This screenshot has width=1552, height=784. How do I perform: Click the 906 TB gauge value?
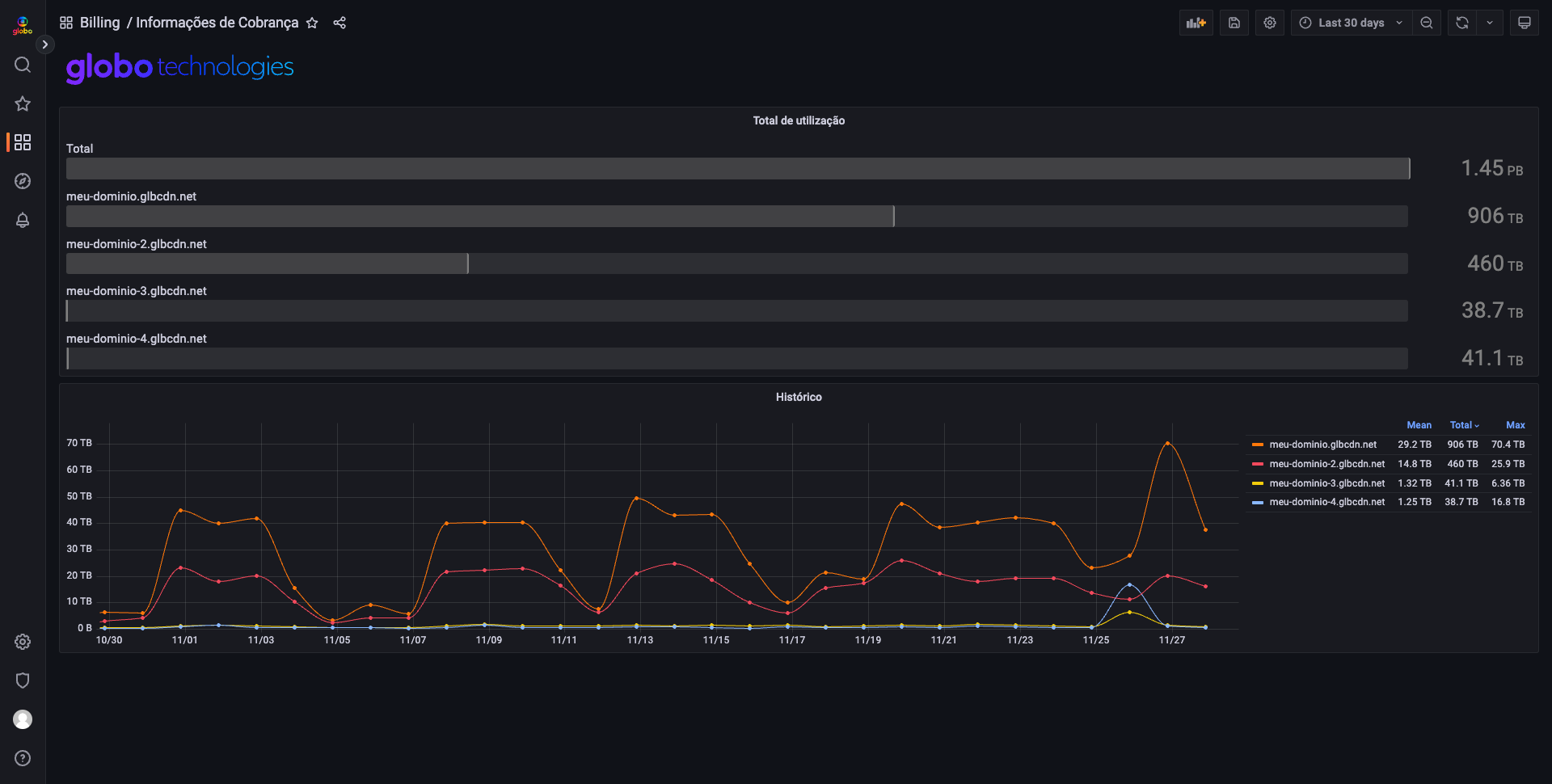point(1495,216)
